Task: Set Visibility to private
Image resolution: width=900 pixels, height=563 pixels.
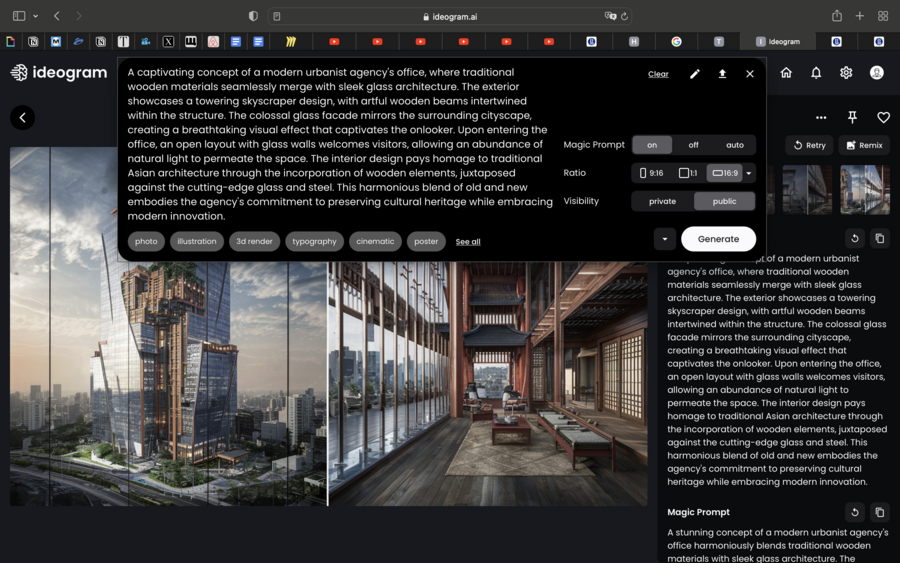Action: click(662, 201)
